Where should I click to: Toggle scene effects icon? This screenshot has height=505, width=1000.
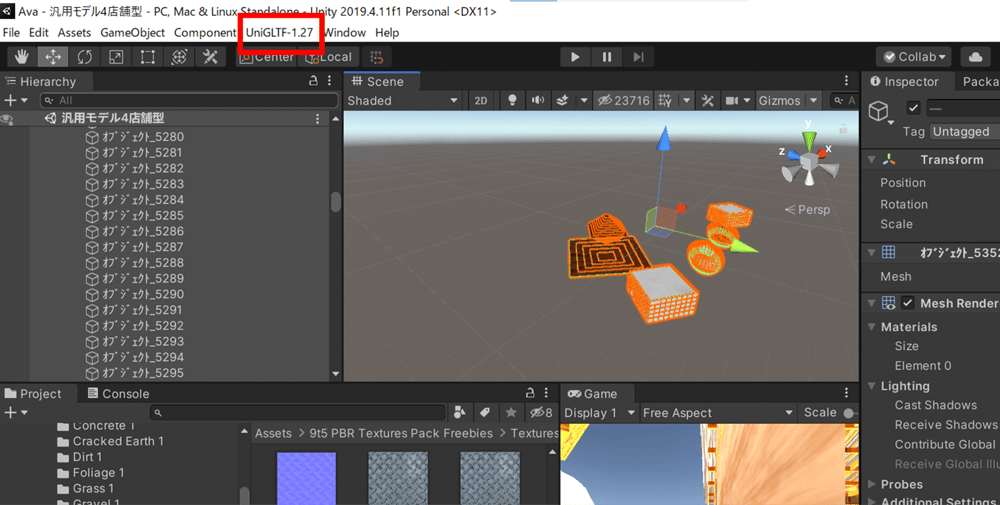tap(562, 100)
